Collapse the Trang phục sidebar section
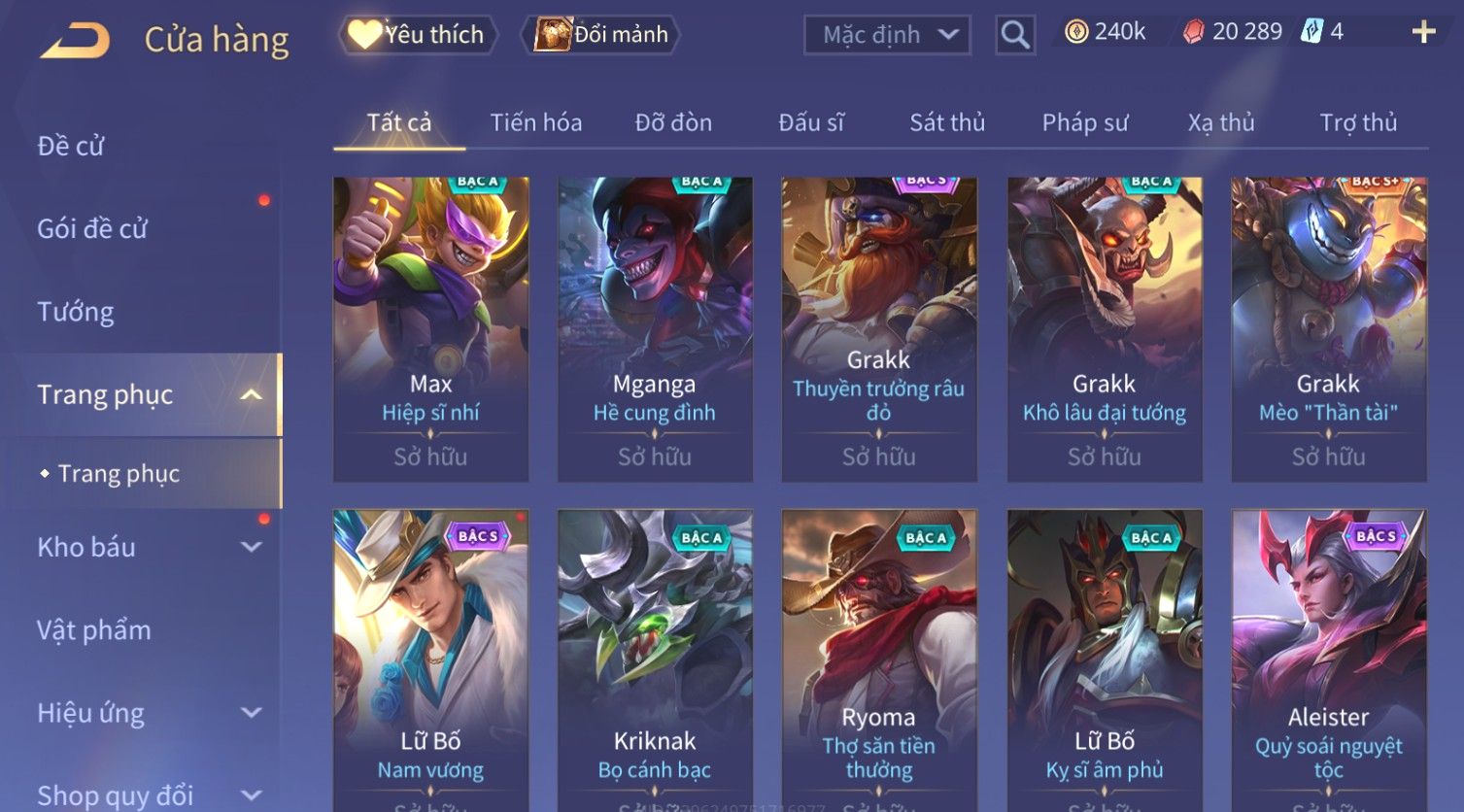Screen dimensions: 1464x812 [x=251, y=394]
